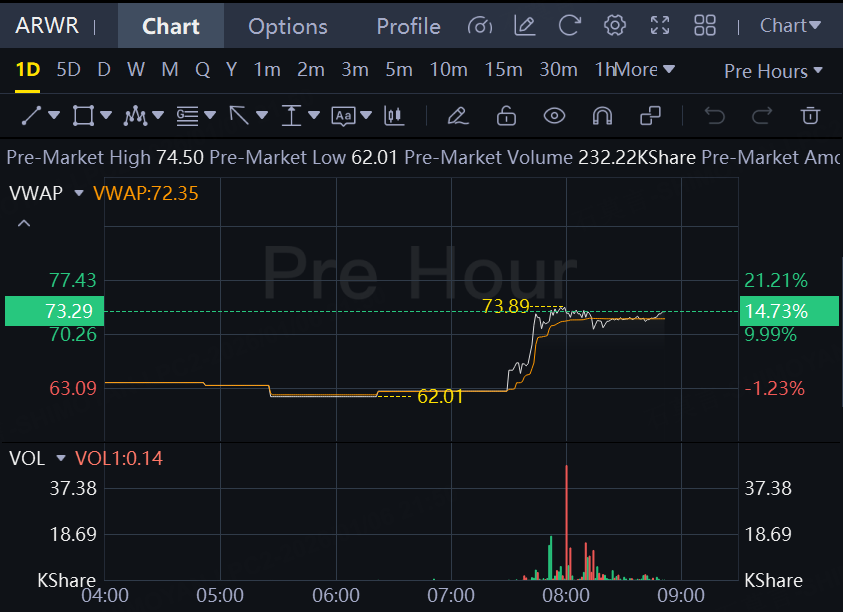Open the multi-chart grid layout
Screen dimensions: 843x612
(705, 26)
